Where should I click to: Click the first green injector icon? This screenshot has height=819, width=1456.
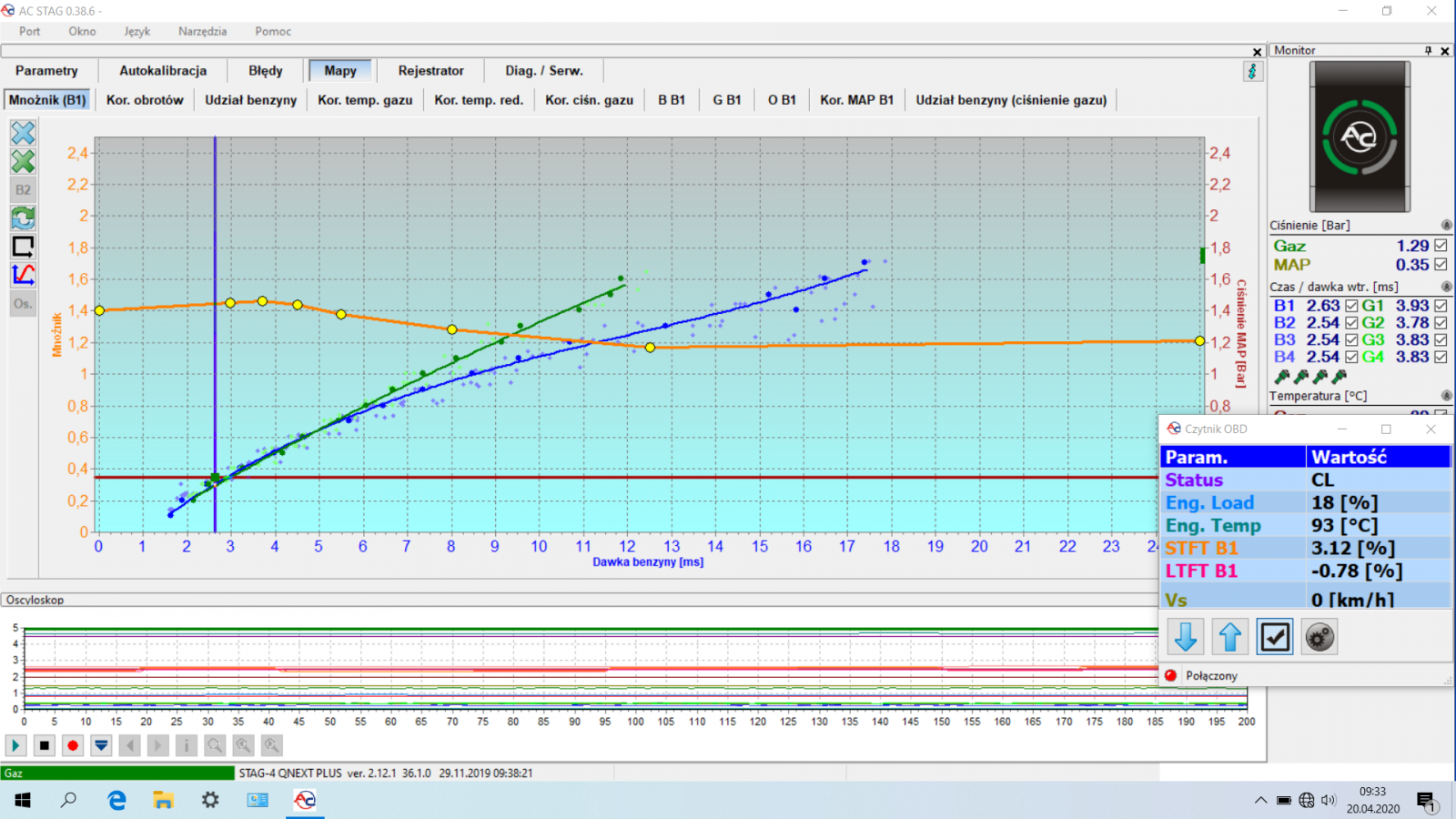(x=1282, y=376)
